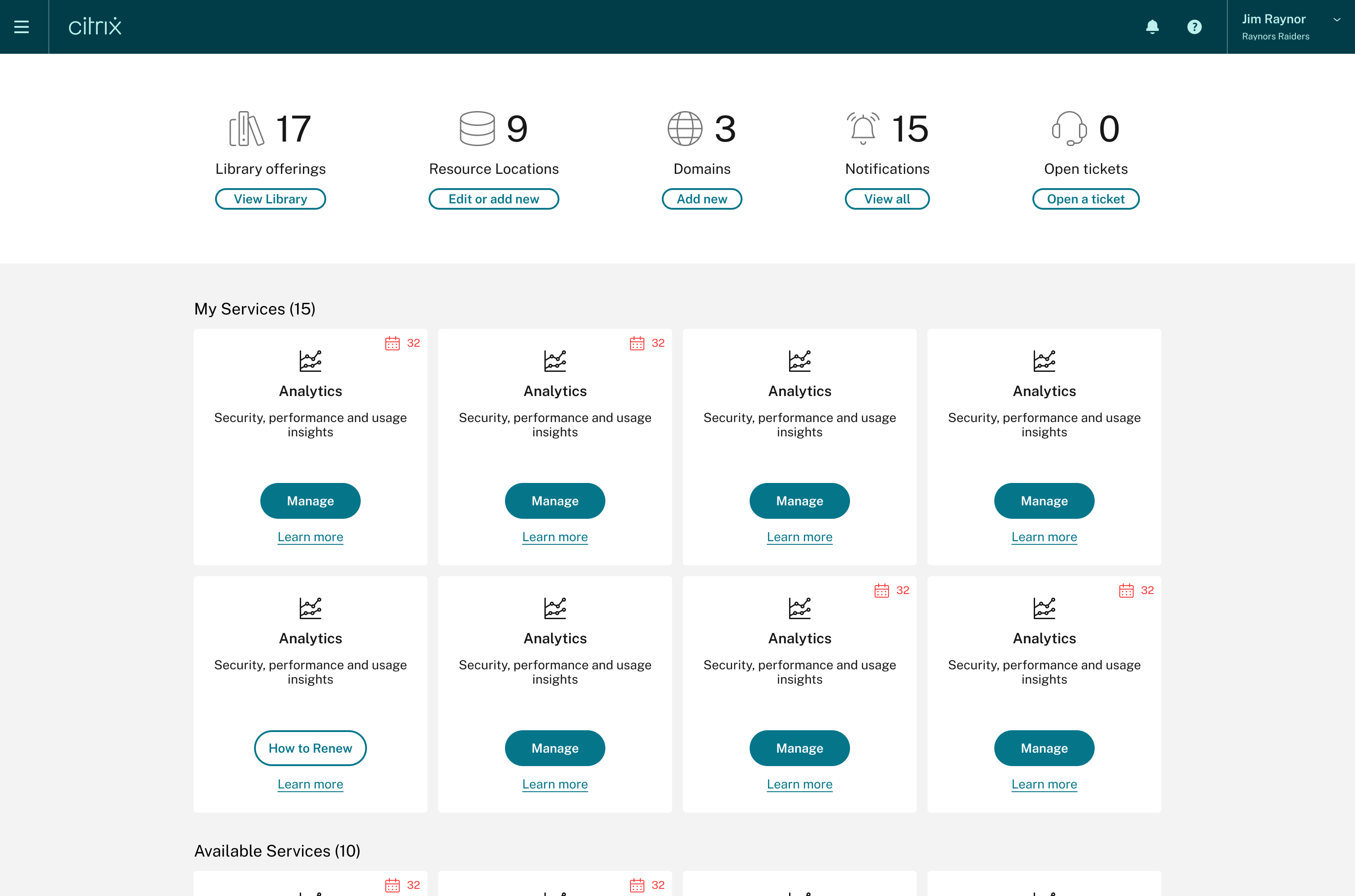Click the Citrix logo in header
This screenshot has height=896, width=1355.
click(x=95, y=26)
